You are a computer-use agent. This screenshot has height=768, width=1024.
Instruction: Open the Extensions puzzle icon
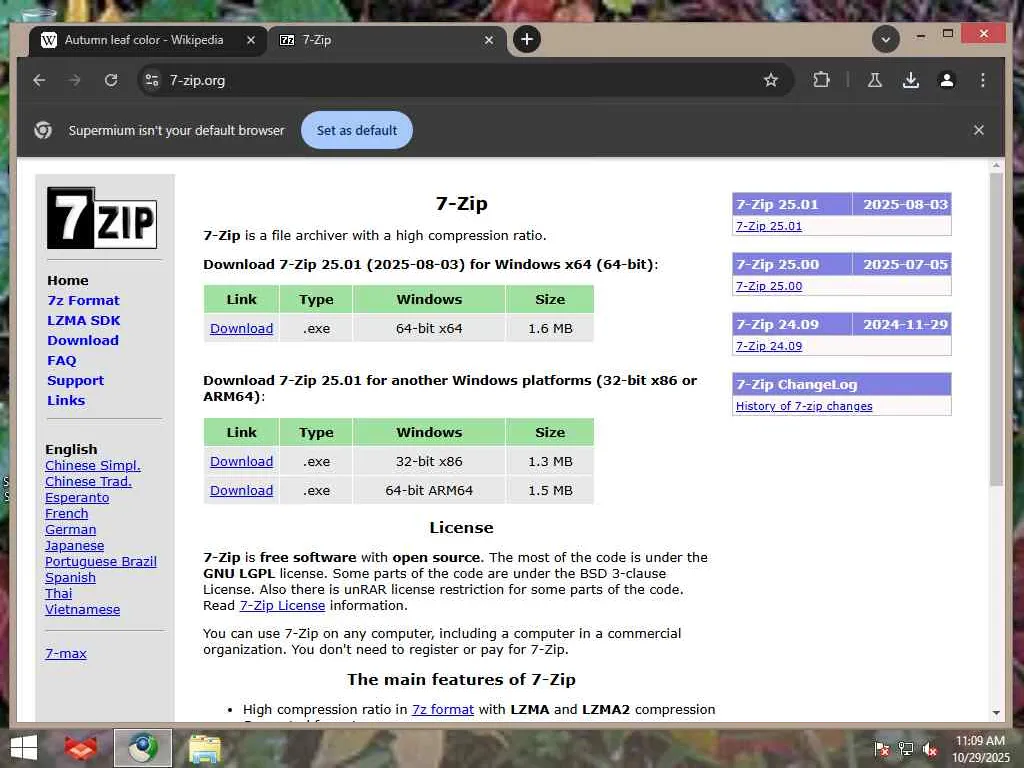821,80
